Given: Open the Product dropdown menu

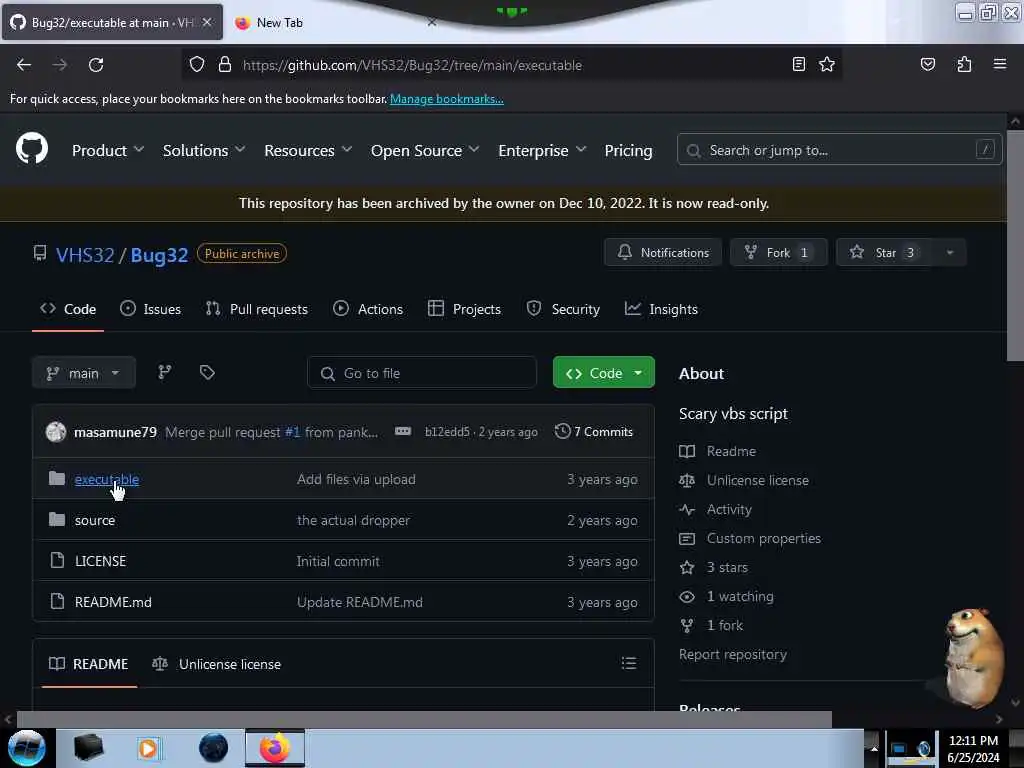Looking at the screenshot, I should (x=108, y=150).
